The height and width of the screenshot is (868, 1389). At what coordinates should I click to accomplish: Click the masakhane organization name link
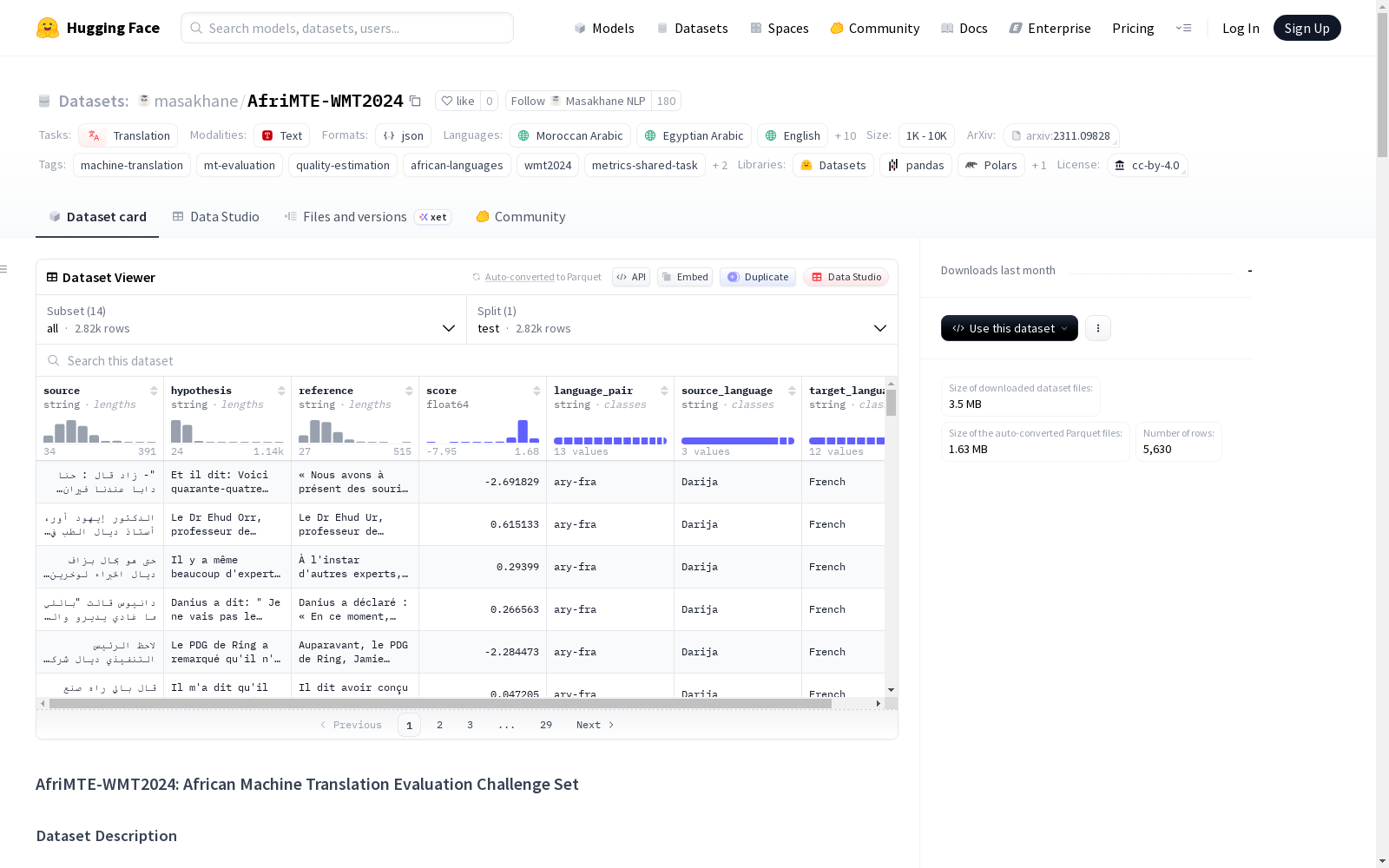click(196, 101)
